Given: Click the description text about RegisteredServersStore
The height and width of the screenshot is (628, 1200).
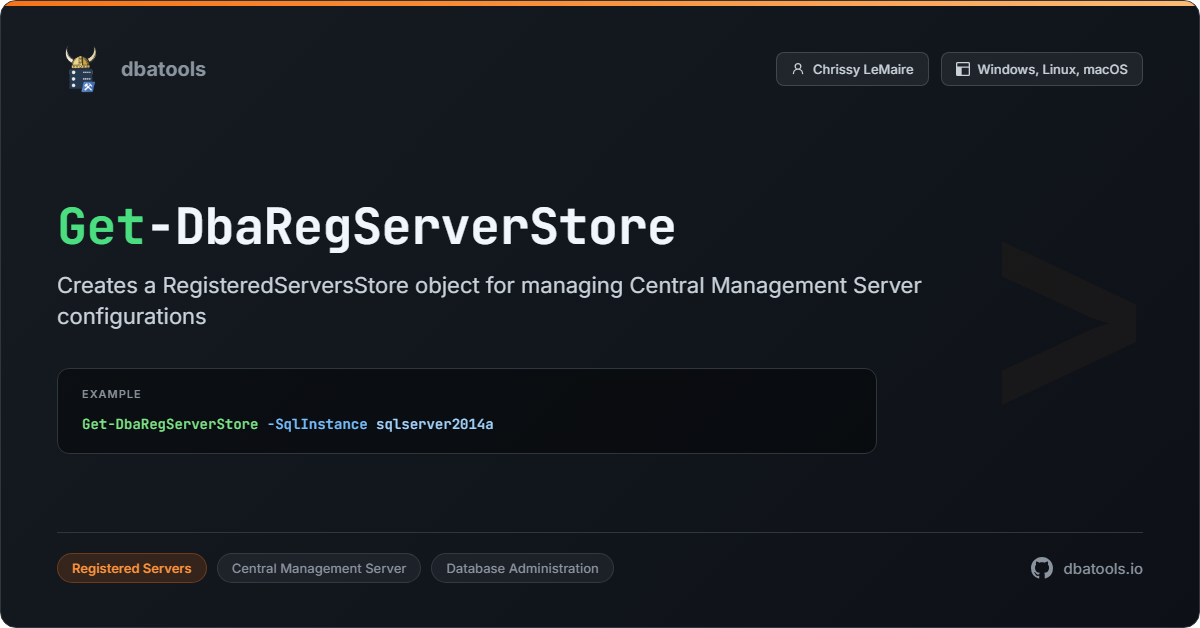Looking at the screenshot, I should (489, 301).
